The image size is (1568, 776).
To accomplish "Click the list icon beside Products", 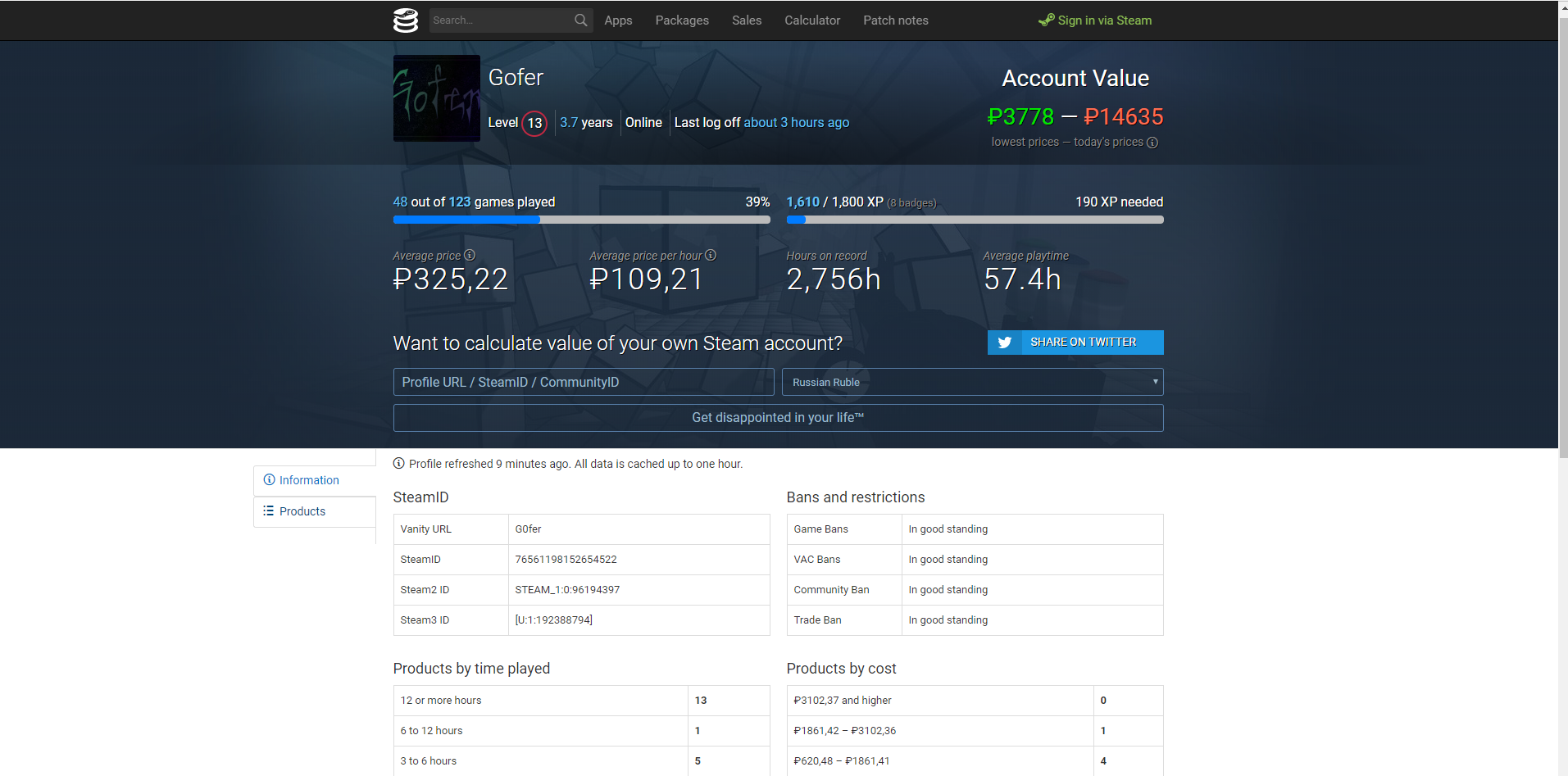I will click(x=268, y=511).
